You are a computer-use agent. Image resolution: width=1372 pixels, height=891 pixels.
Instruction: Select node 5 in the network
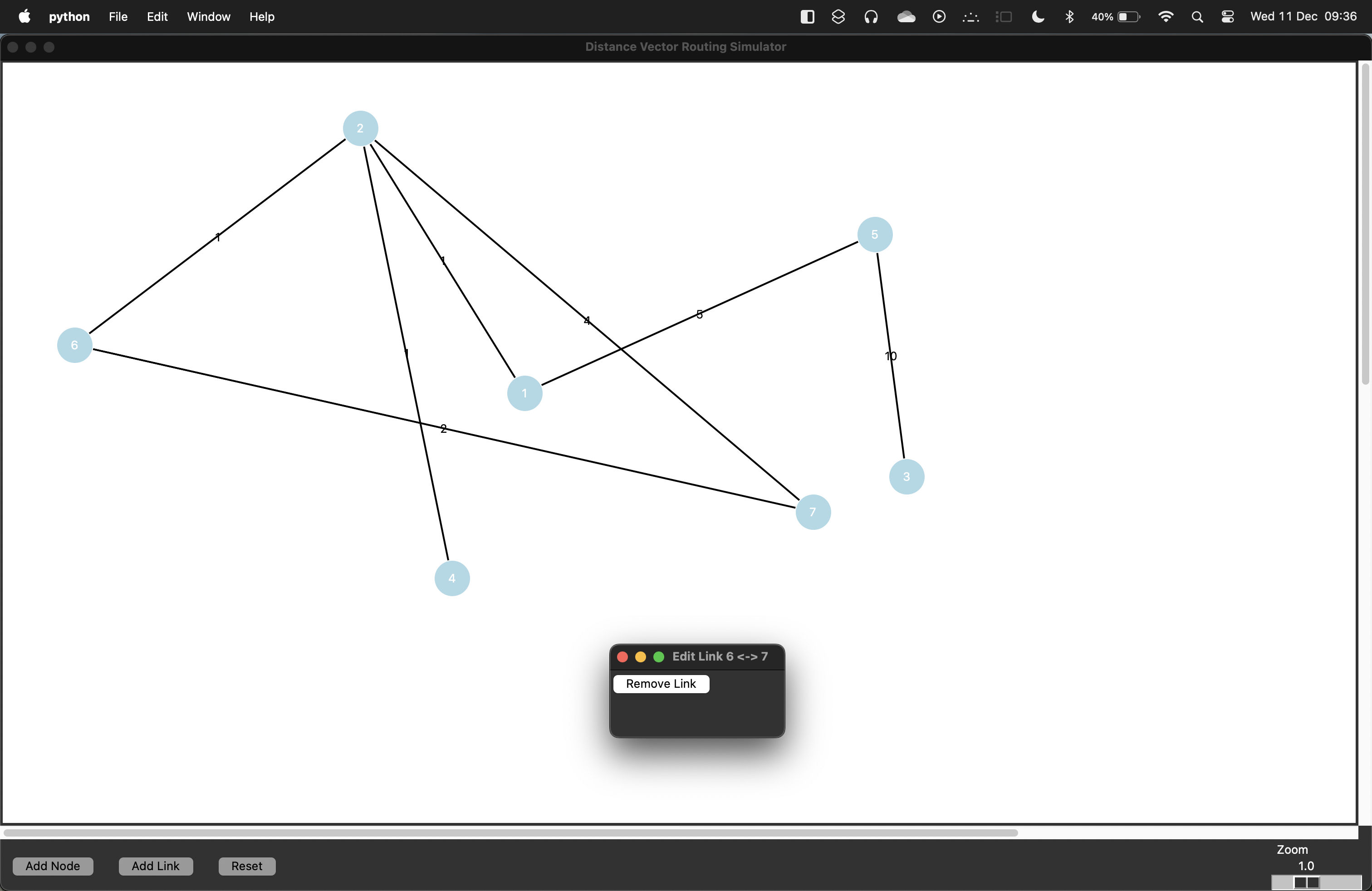[874, 235]
